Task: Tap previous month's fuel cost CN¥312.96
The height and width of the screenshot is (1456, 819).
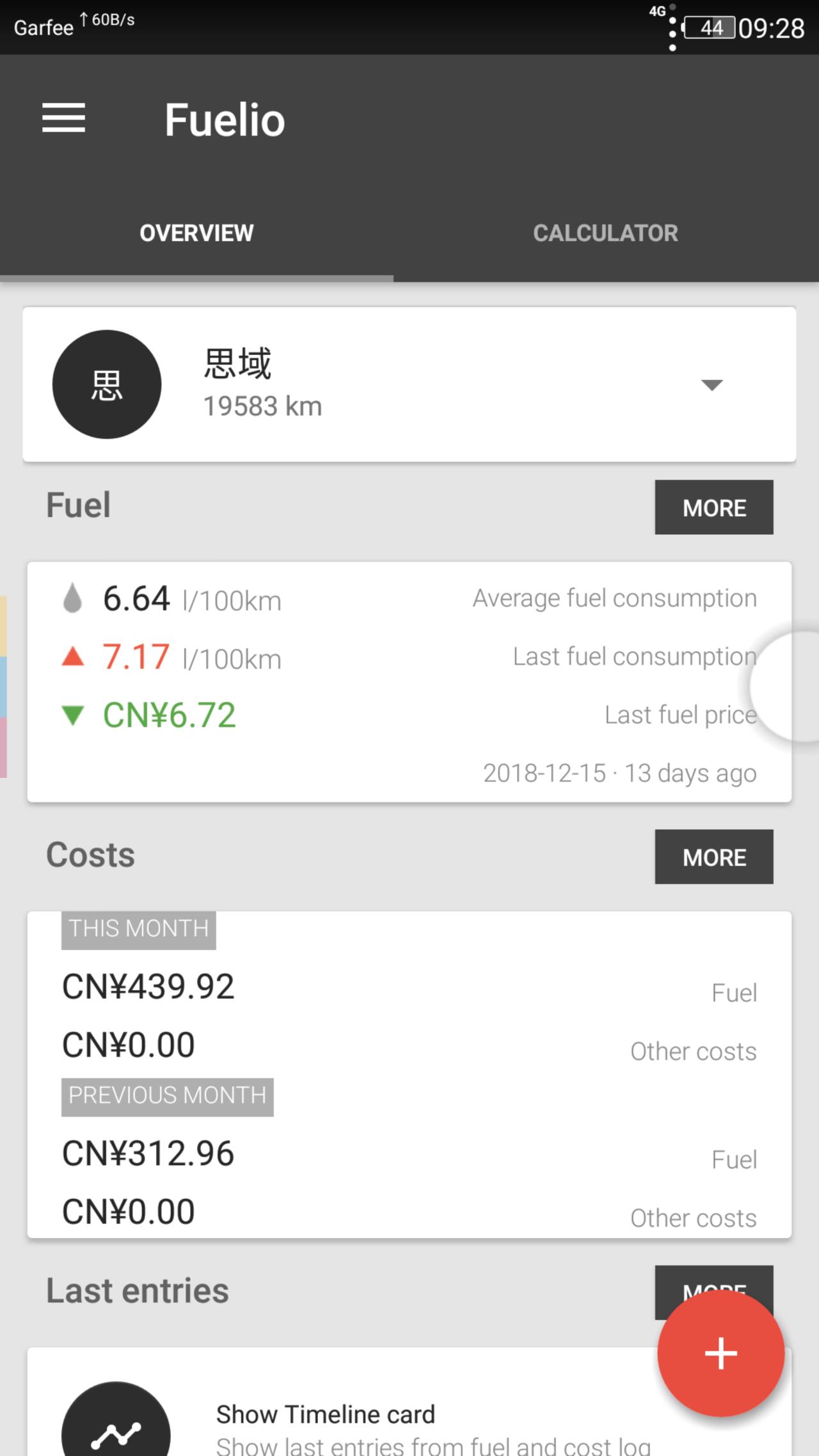Action: click(x=148, y=1153)
